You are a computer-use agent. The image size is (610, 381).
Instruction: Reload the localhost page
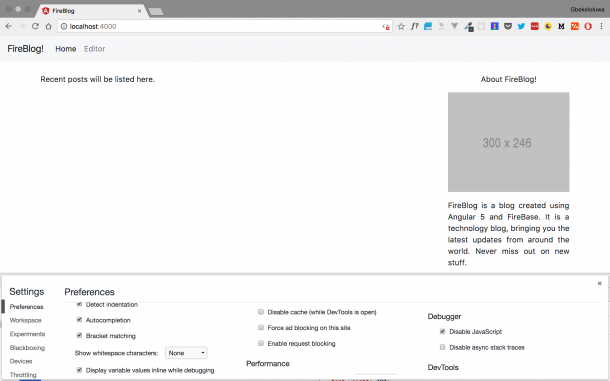tap(35, 26)
